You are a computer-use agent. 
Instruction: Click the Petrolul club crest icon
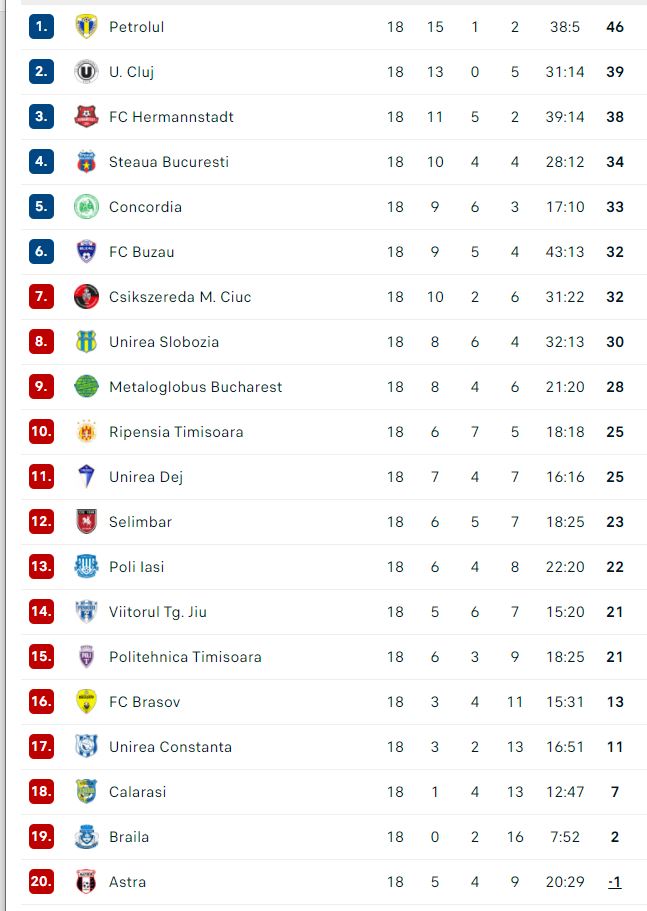coord(86,27)
